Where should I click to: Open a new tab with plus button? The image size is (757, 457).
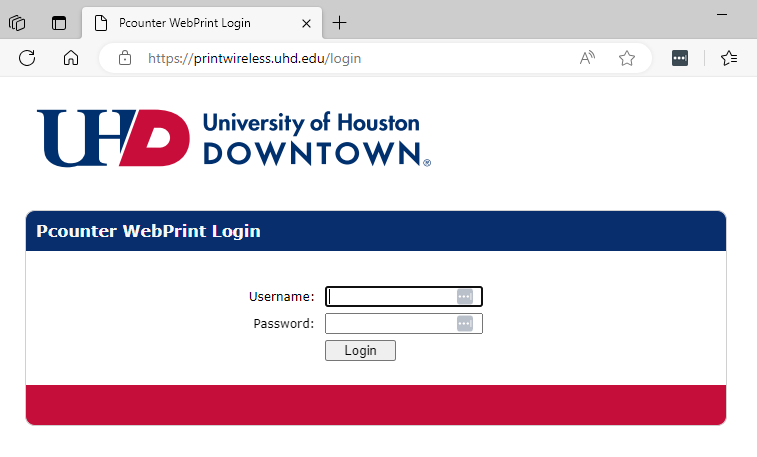(340, 23)
